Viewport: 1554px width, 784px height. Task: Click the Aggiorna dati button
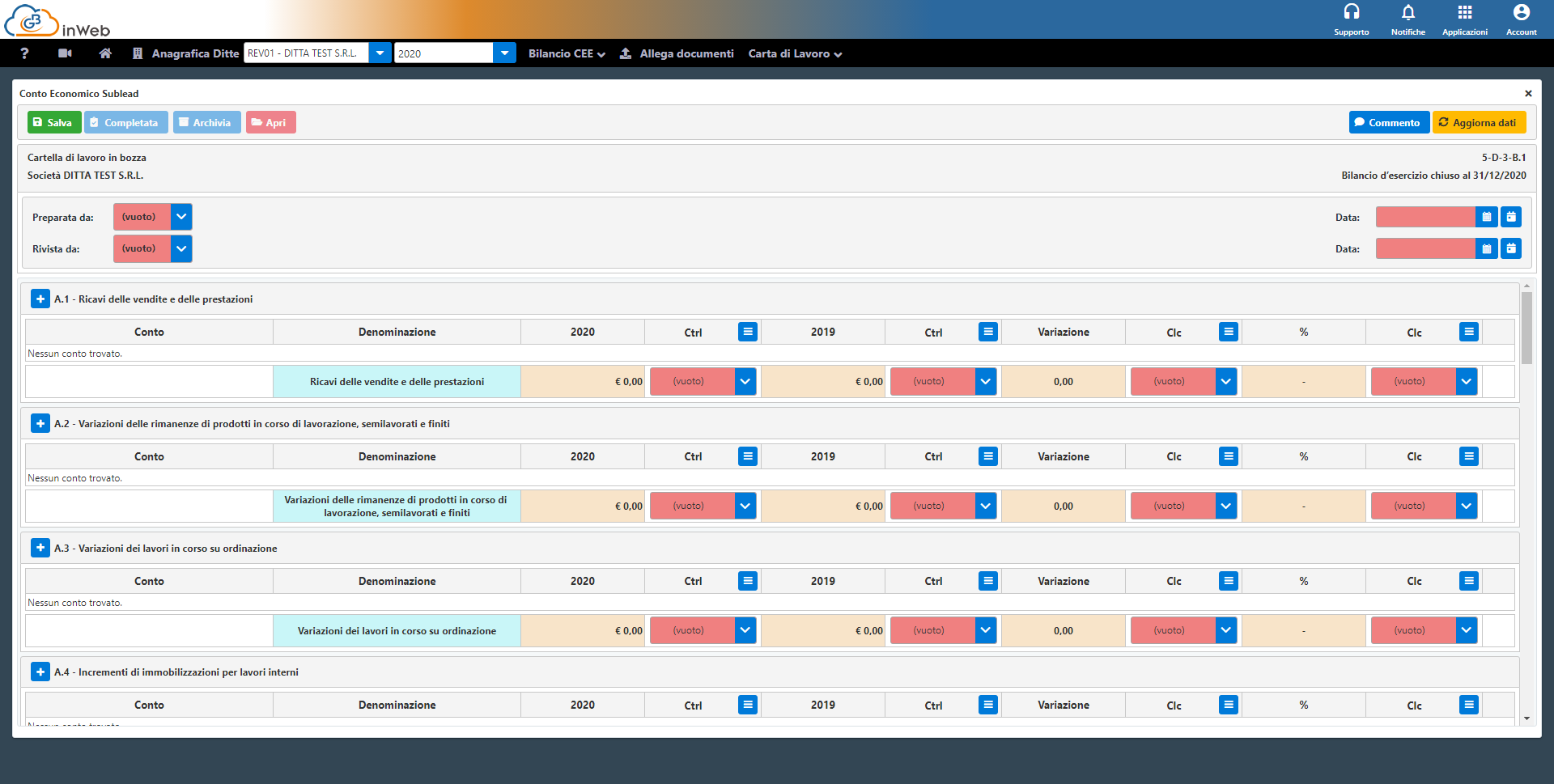[x=1480, y=122]
